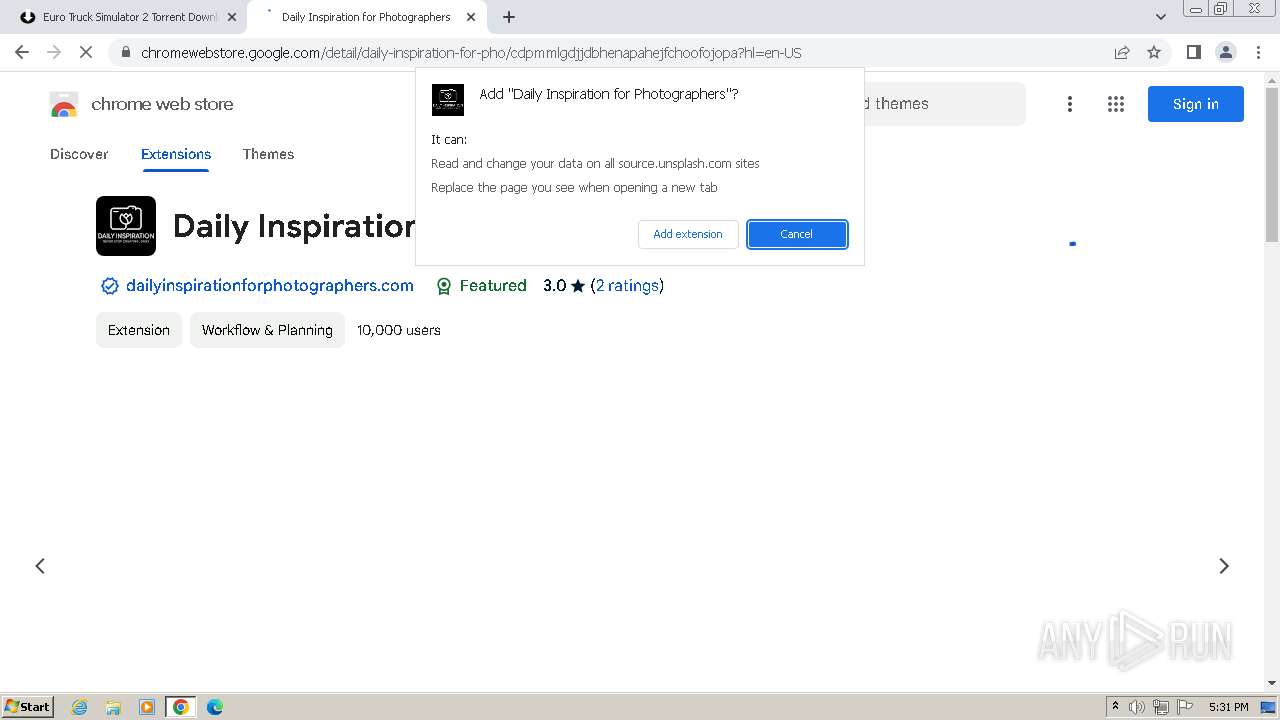The height and width of the screenshot is (720, 1280).
Task: Open the volume control tray icon
Action: click(1137, 707)
